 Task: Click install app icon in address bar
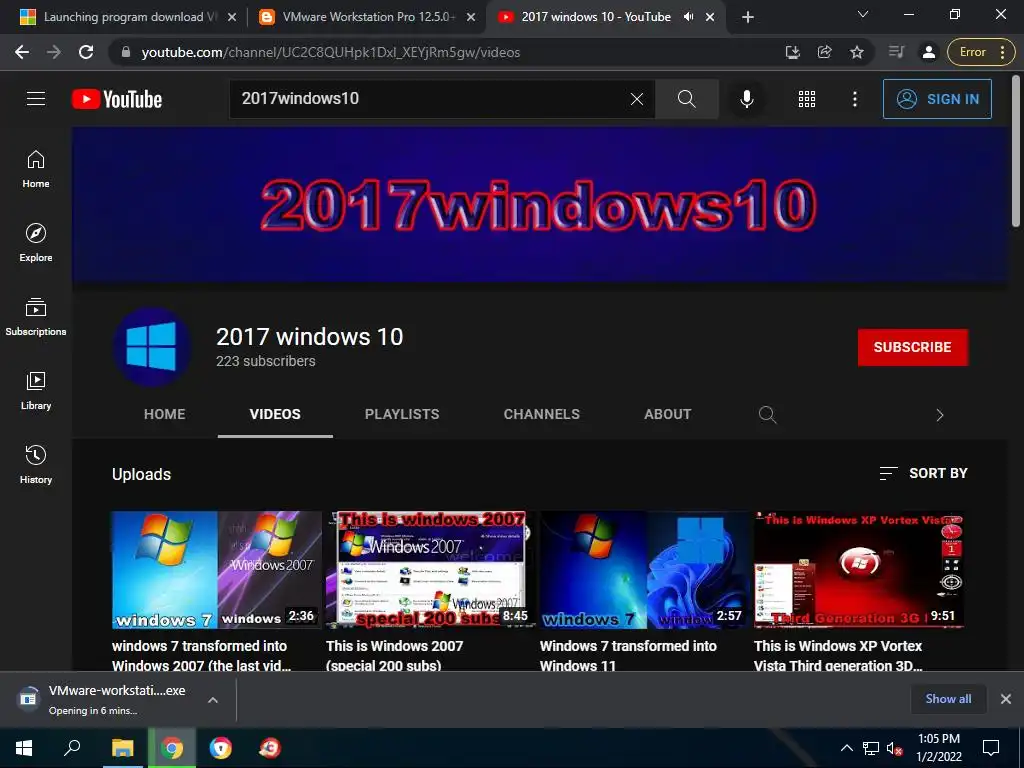click(792, 52)
